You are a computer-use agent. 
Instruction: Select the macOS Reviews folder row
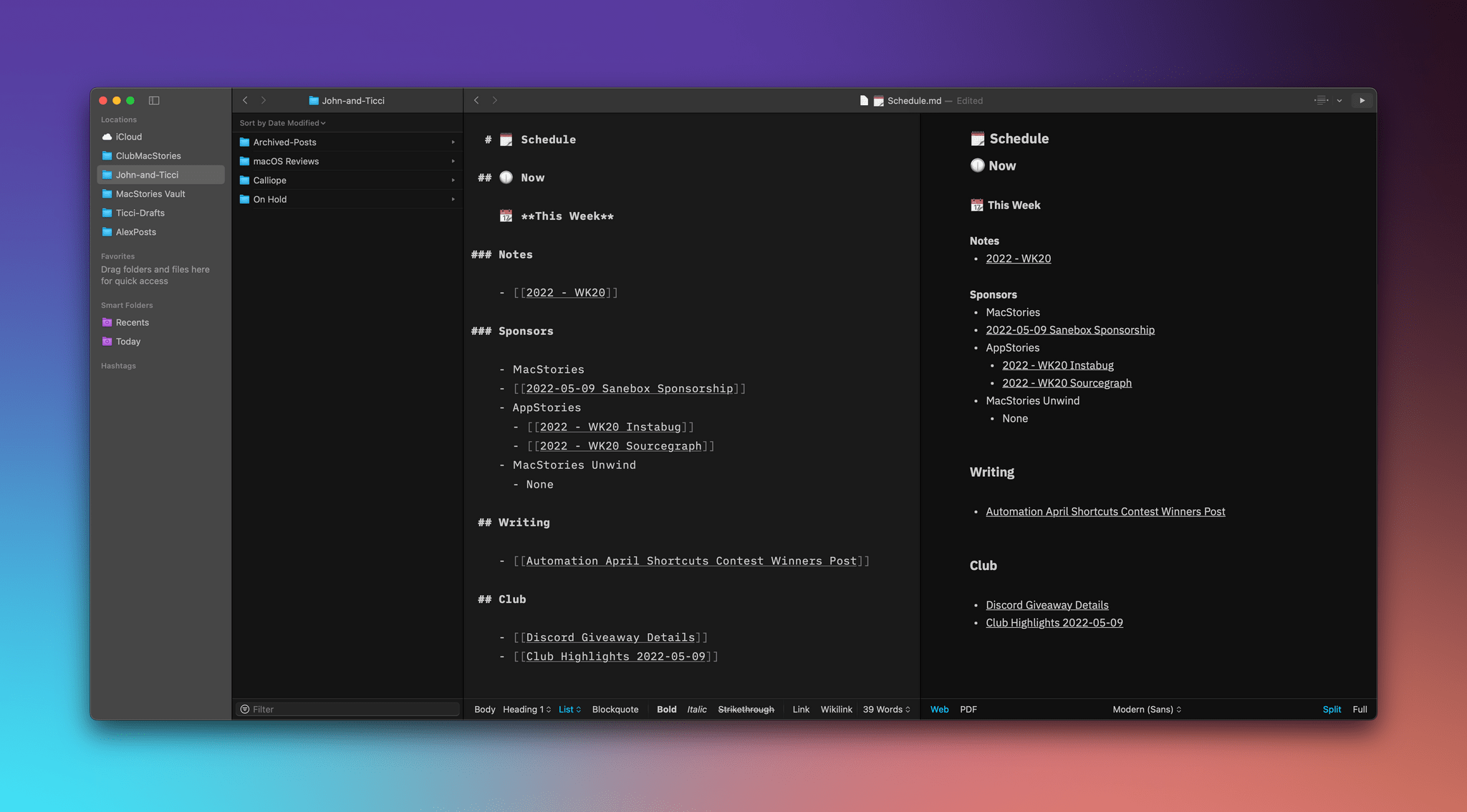tap(347, 161)
